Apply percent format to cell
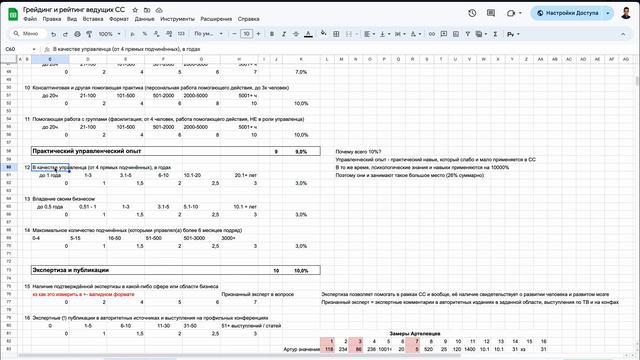 tap(144, 34)
